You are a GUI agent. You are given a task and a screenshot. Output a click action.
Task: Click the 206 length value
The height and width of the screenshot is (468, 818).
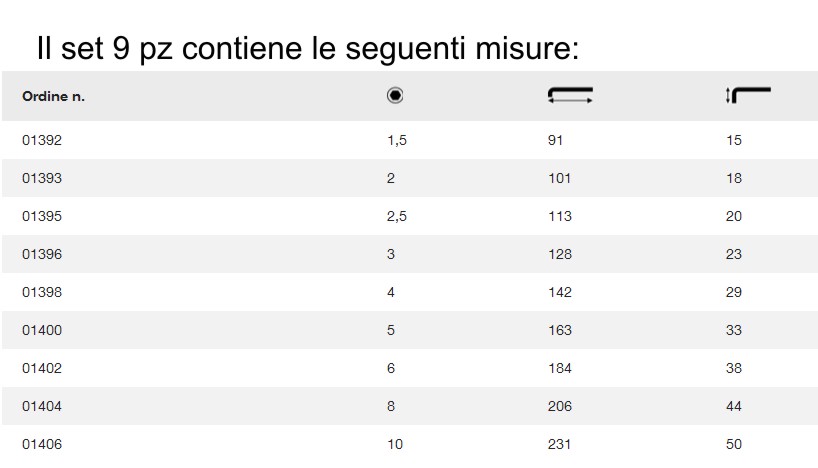[560, 406]
